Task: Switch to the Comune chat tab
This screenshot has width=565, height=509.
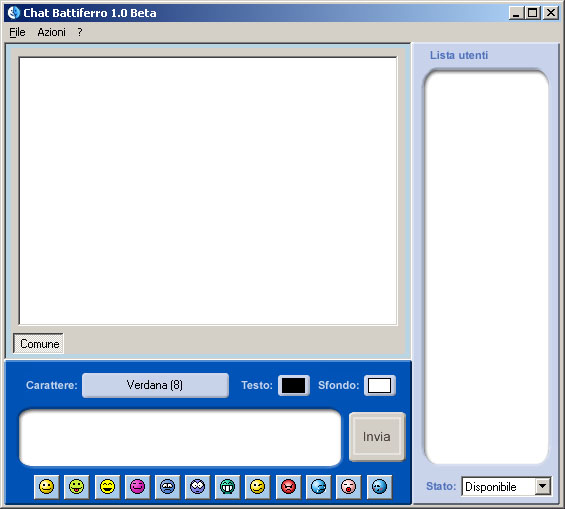Action: pos(39,344)
